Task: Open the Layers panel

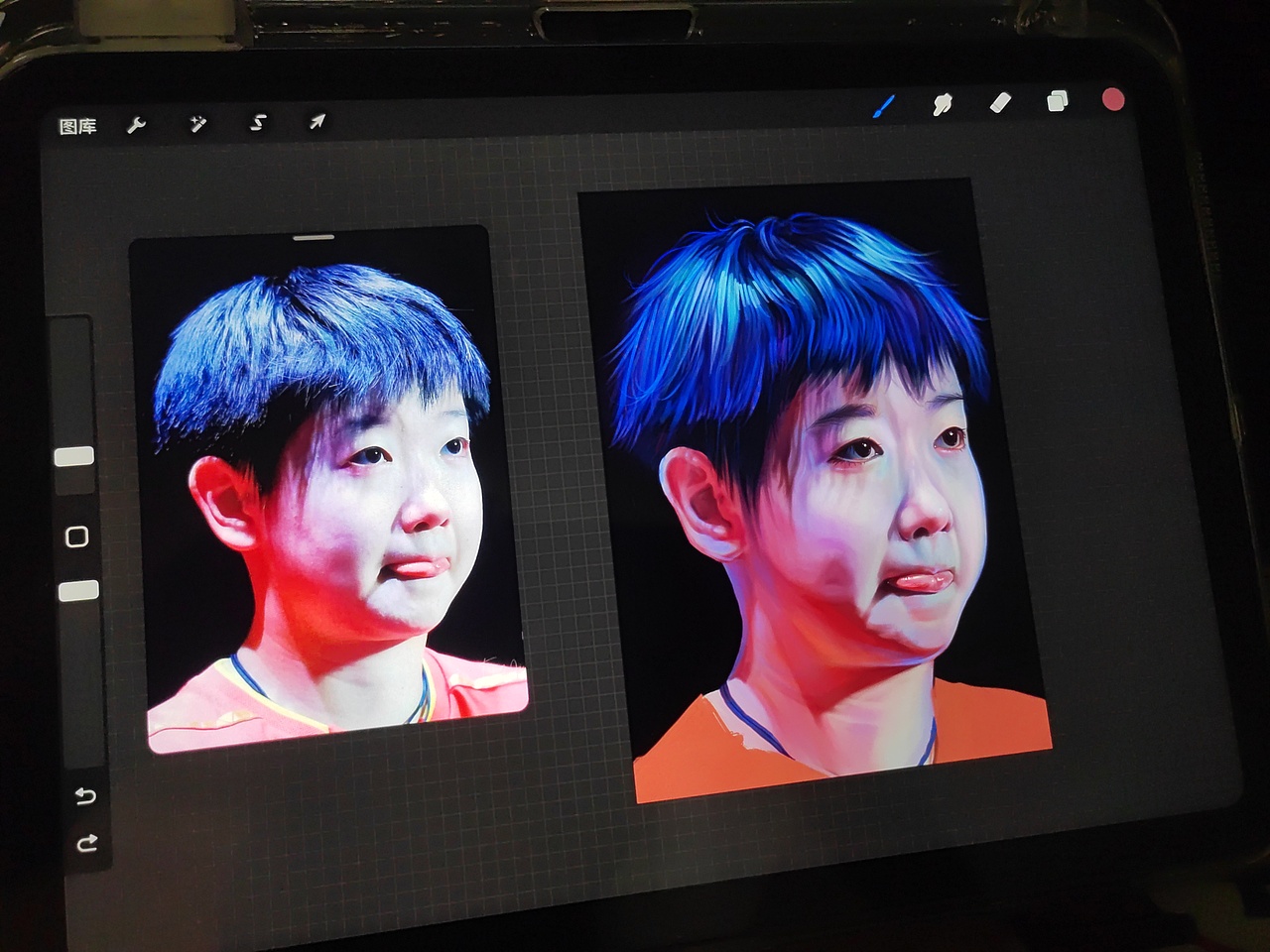Action: pyautogui.click(x=1057, y=101)
